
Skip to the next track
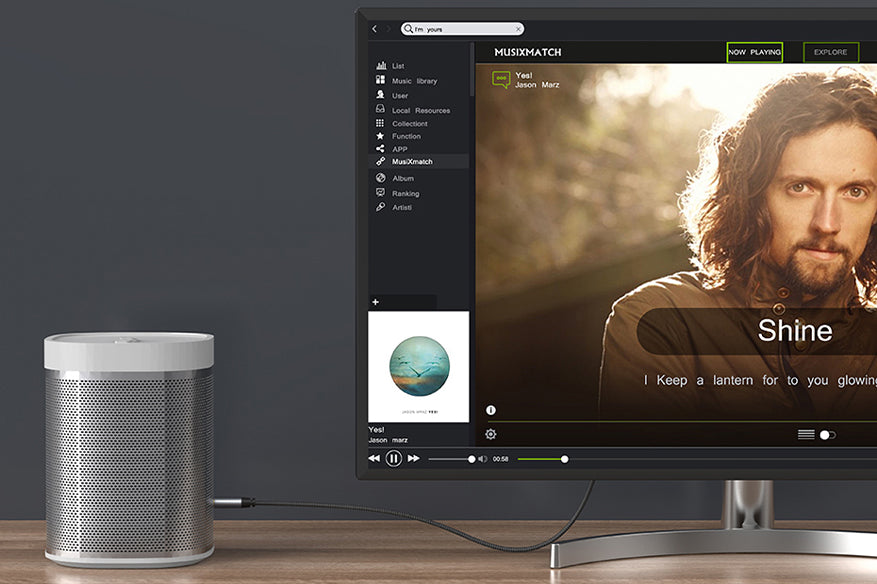[x=413, y=458]
